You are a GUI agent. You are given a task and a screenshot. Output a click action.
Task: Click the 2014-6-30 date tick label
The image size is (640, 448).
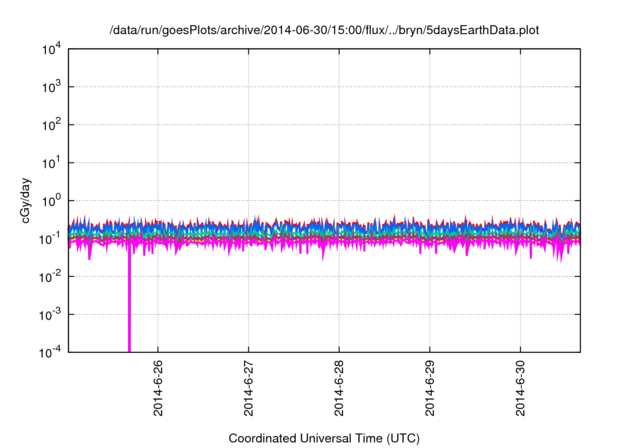(520, 388)
